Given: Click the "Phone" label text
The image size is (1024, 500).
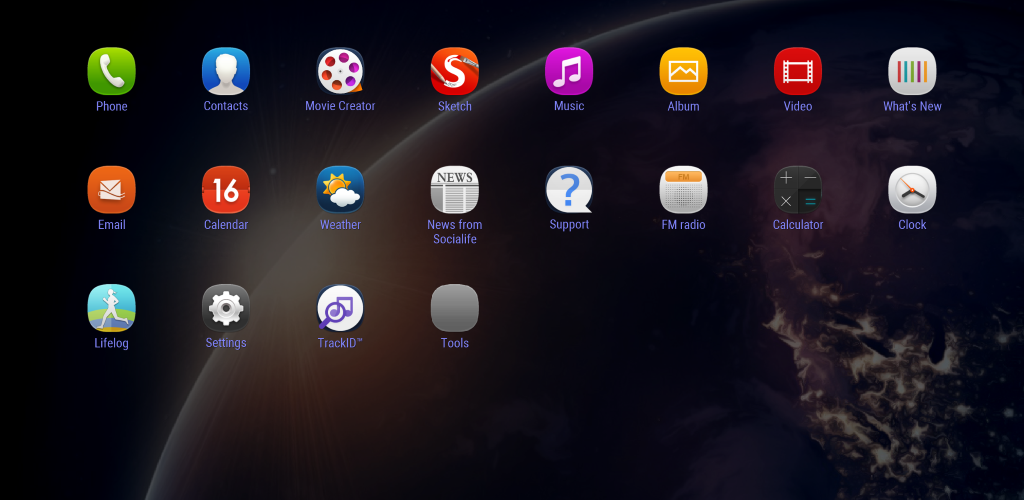Looking at the screenshot, I should 112,106.
